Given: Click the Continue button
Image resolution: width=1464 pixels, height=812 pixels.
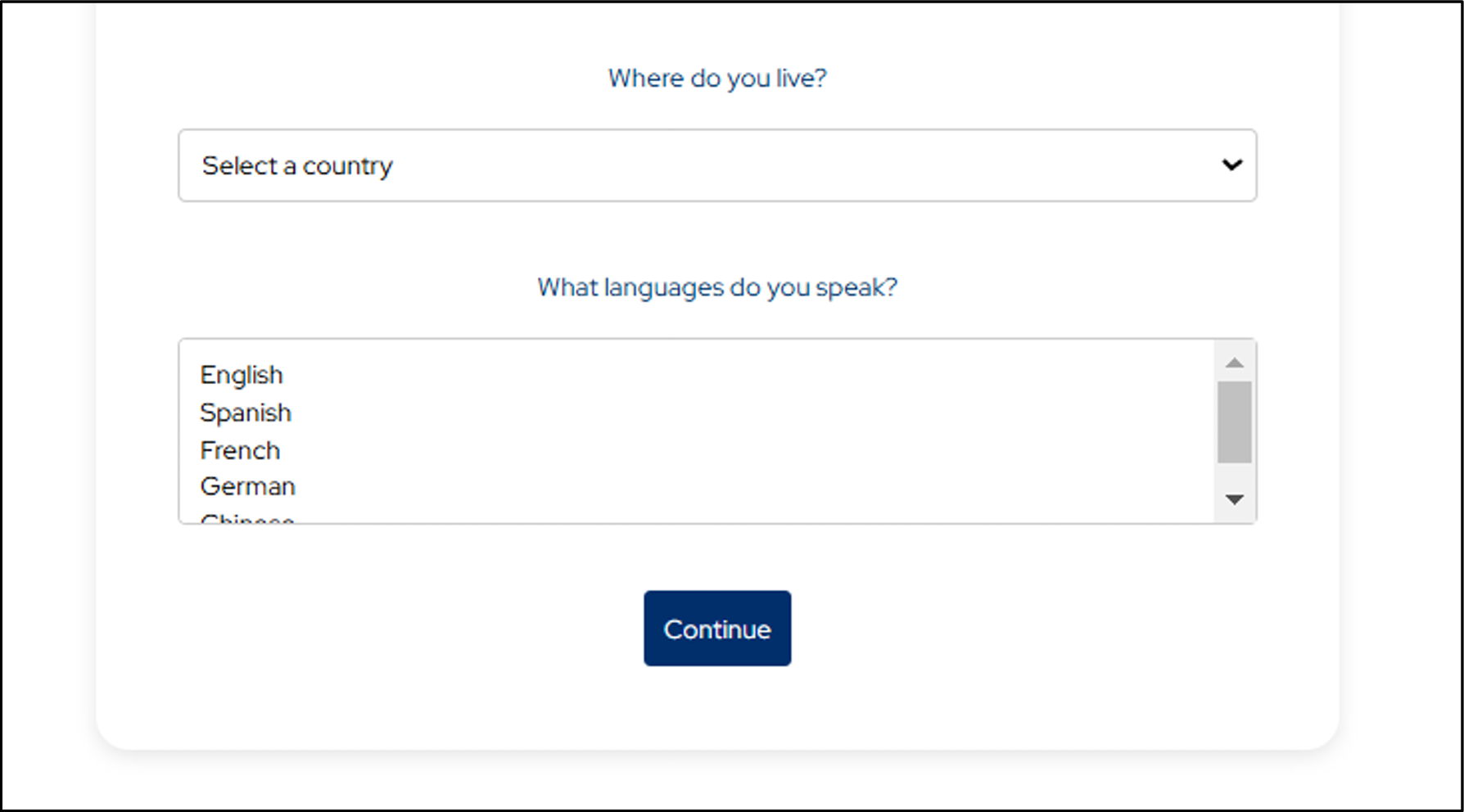Looking at the screenshot, I should [x=717, y=629].
